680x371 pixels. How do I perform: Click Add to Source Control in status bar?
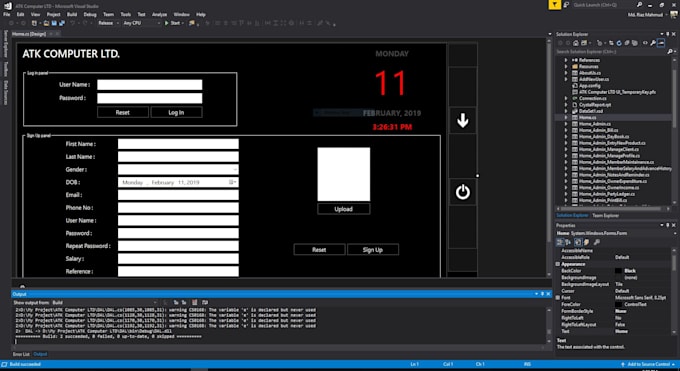[x=648, y=364]
